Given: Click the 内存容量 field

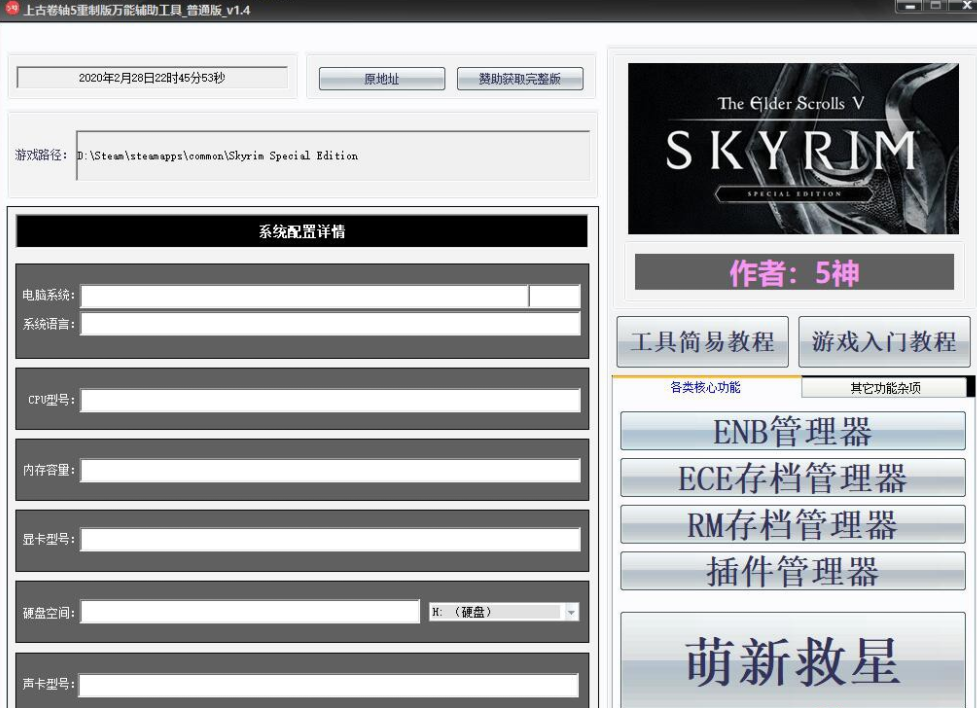Looking at the screenshot, I should click(330, 471).
